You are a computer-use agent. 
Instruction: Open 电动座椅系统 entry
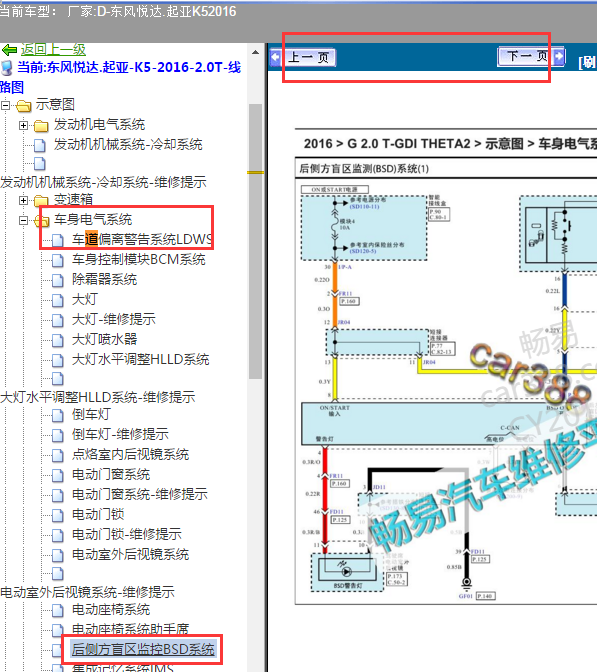(x=111, y=609)
